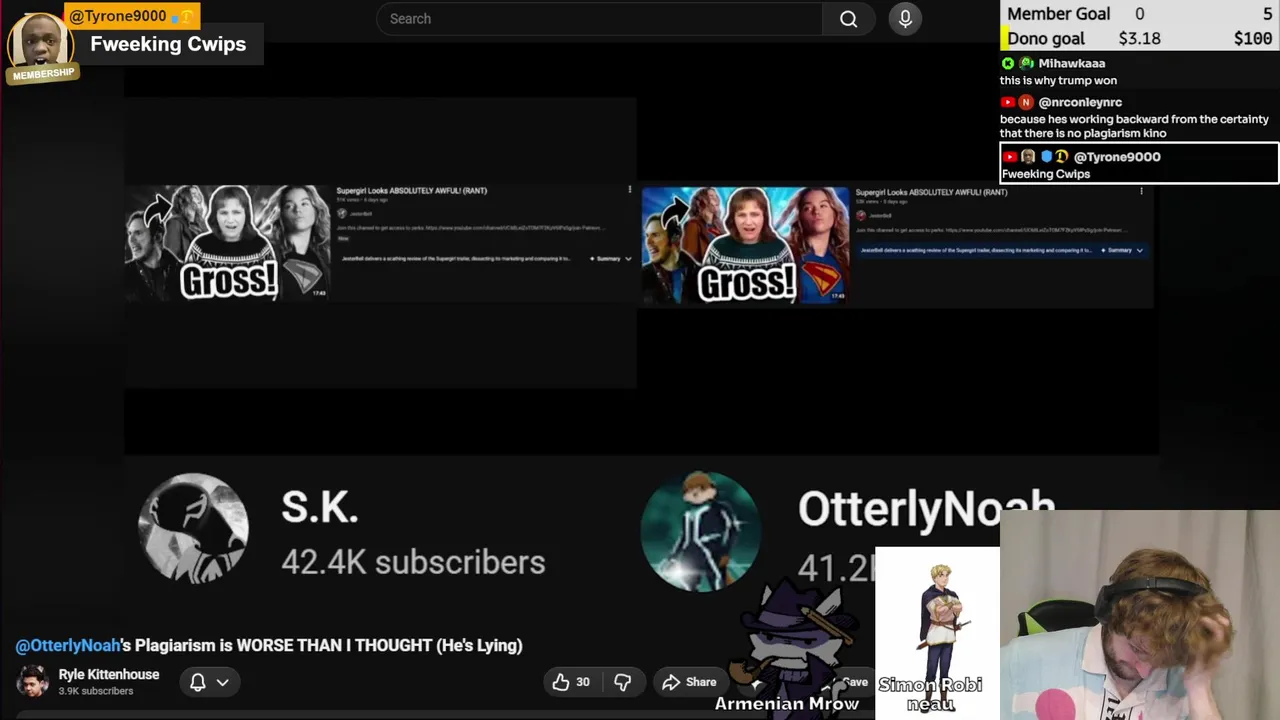Screen dimensions: 1280x720
Task: Click the Dono goal $3.18 row
Action: [x=1139, y=38]
